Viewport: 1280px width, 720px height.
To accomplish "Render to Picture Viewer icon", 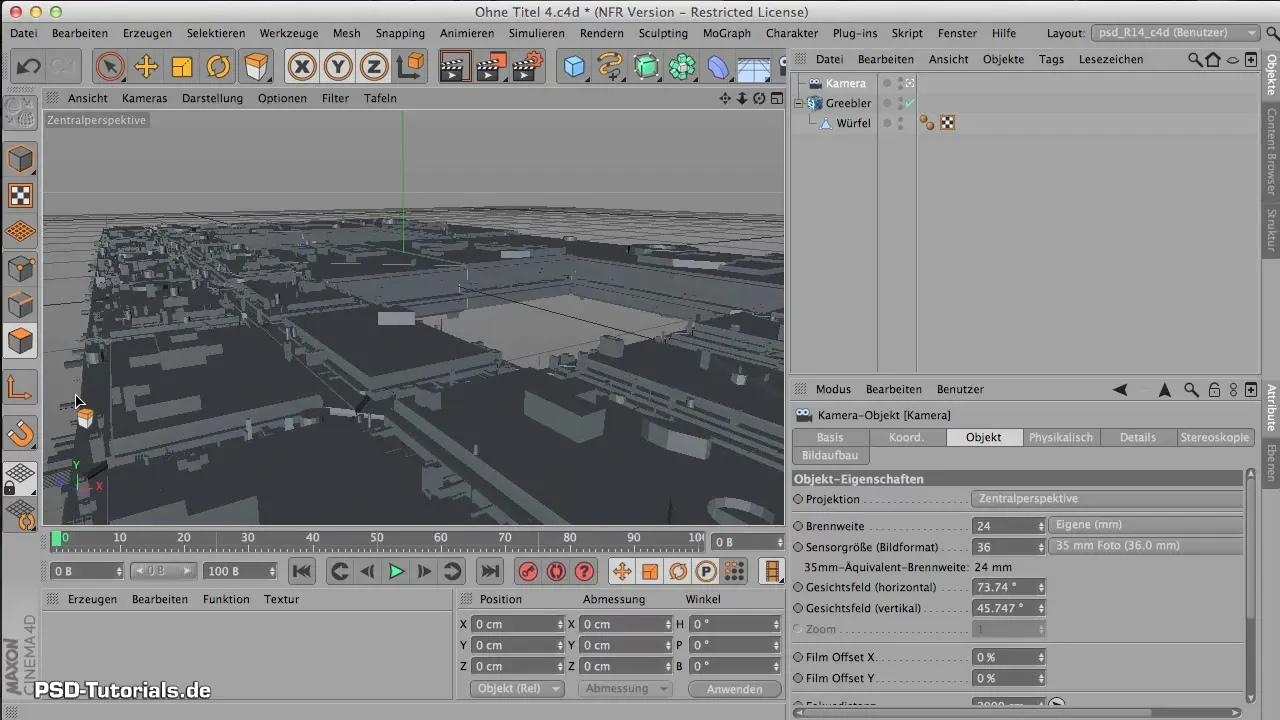I will pos(491,67).
